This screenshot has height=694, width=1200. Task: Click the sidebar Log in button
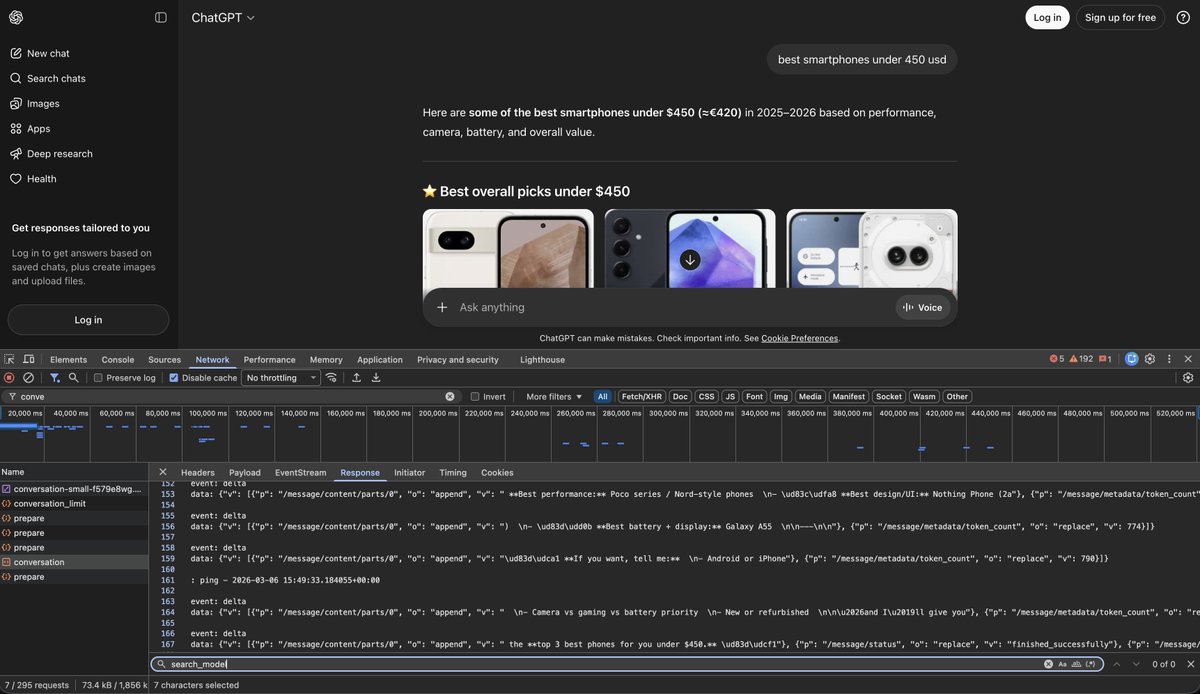[x=88, y=320]
